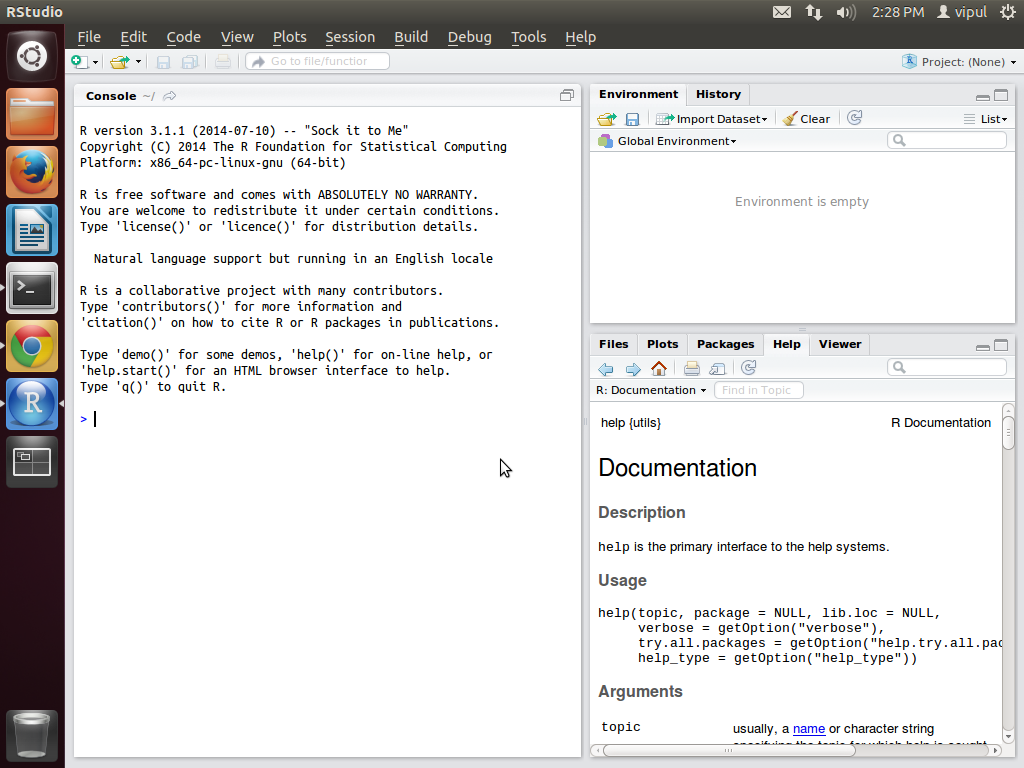
Task: Show help in new window icon
Action: point(718,369)
